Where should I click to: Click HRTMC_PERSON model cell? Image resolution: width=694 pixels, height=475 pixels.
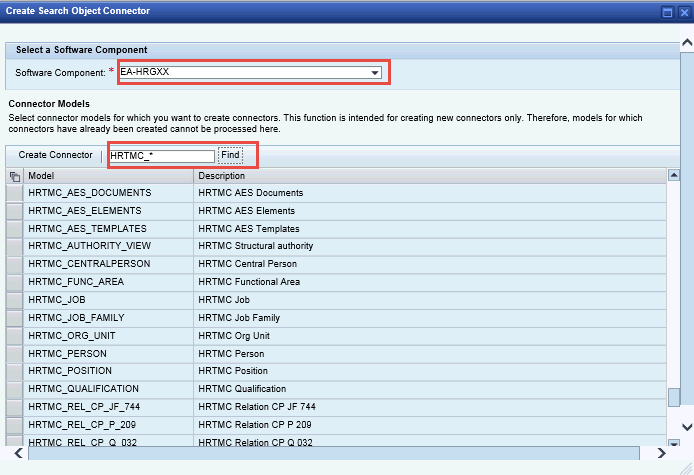(108, 354)
